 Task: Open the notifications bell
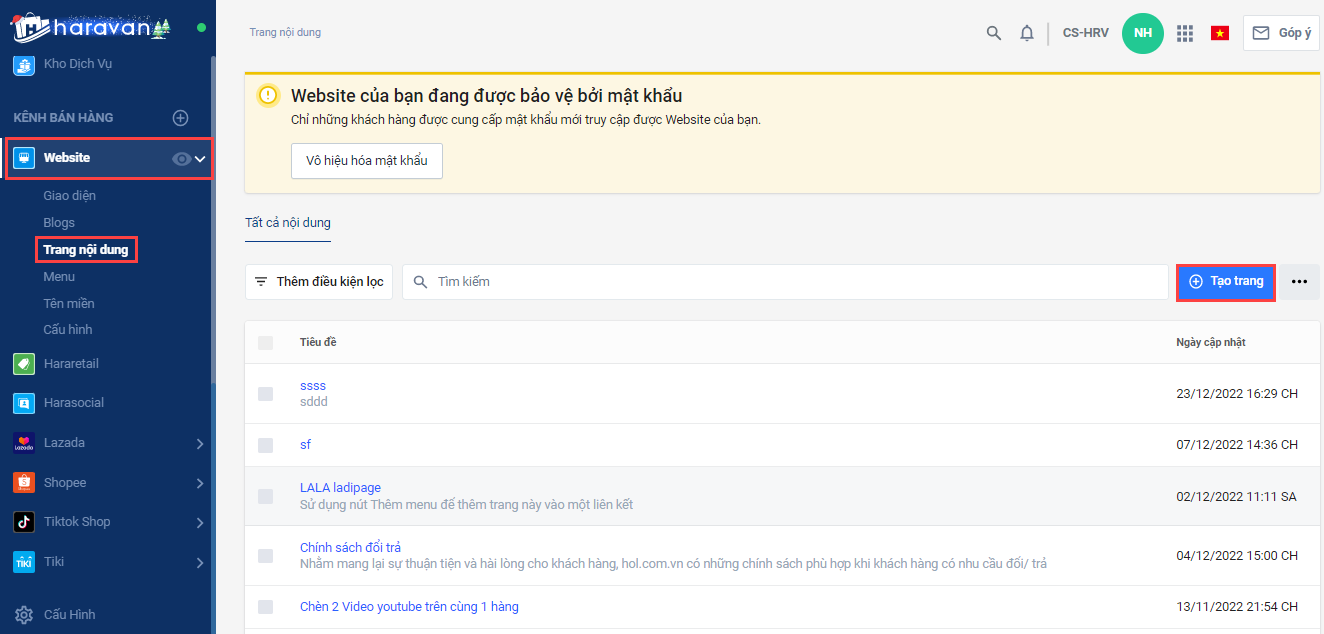pos(1027,33)
